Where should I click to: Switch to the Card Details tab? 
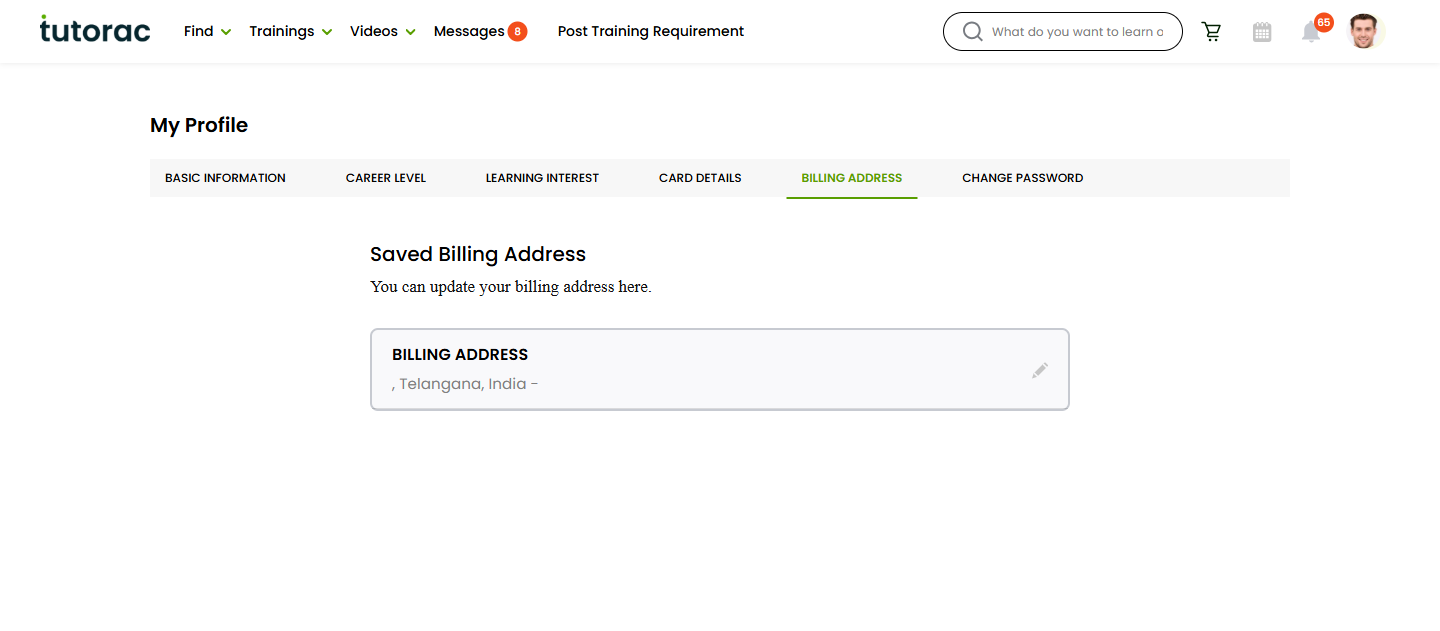700,178
